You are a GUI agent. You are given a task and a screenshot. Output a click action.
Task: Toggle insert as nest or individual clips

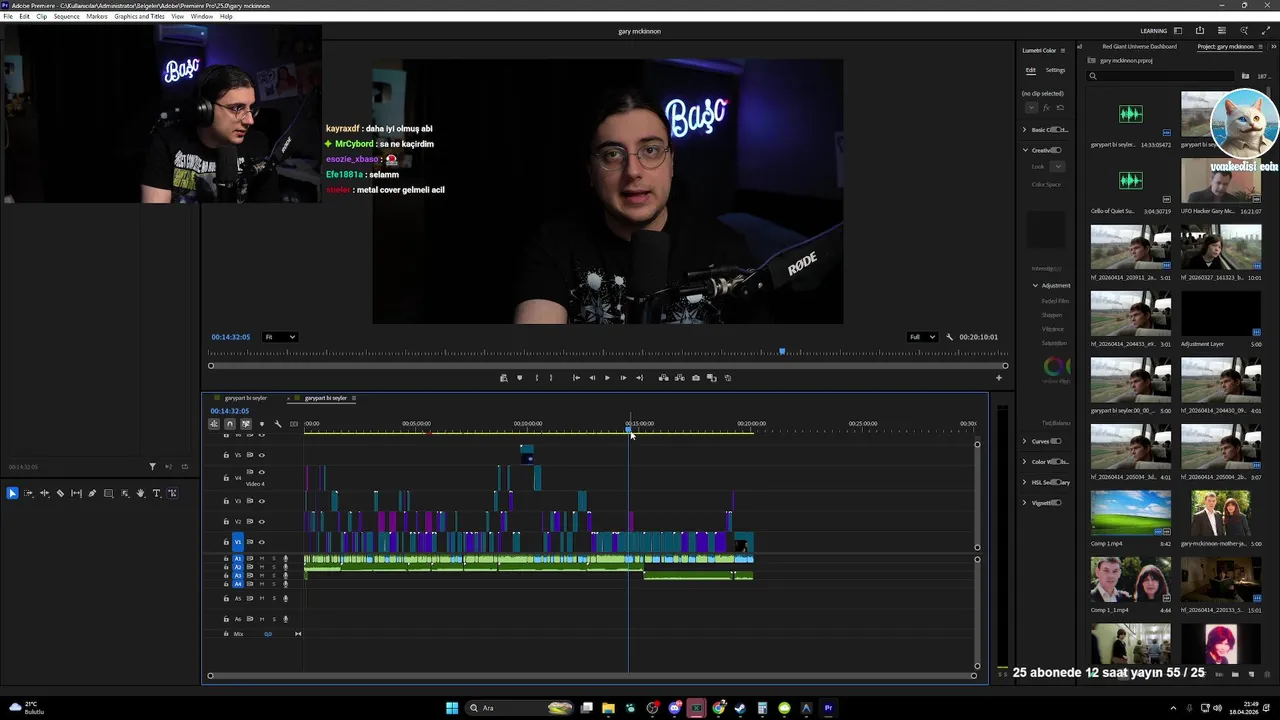tap(213, 424)
